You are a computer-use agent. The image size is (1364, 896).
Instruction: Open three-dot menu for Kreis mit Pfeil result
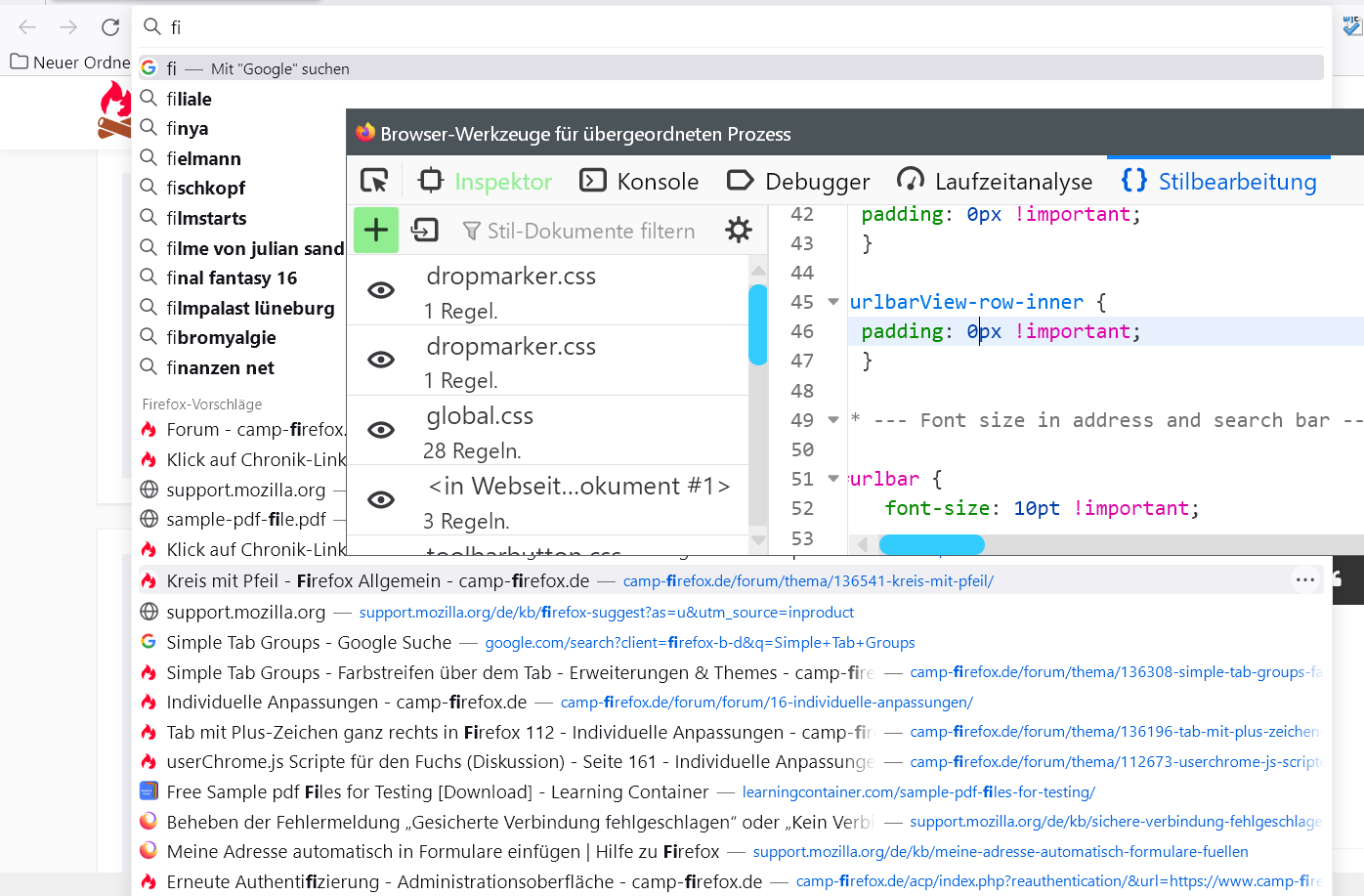1304,580
